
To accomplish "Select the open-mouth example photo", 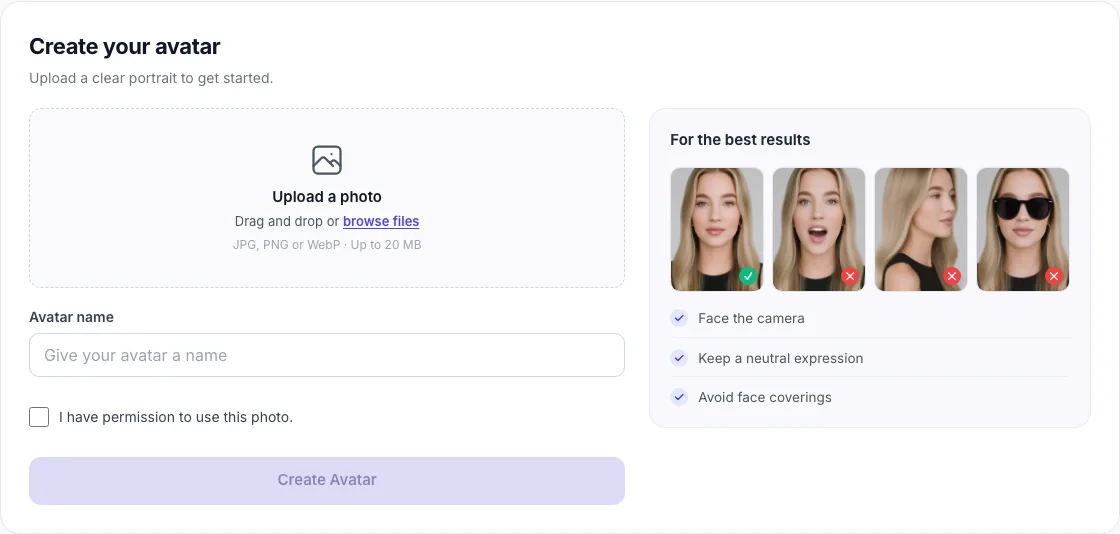I will coord(819,229).
